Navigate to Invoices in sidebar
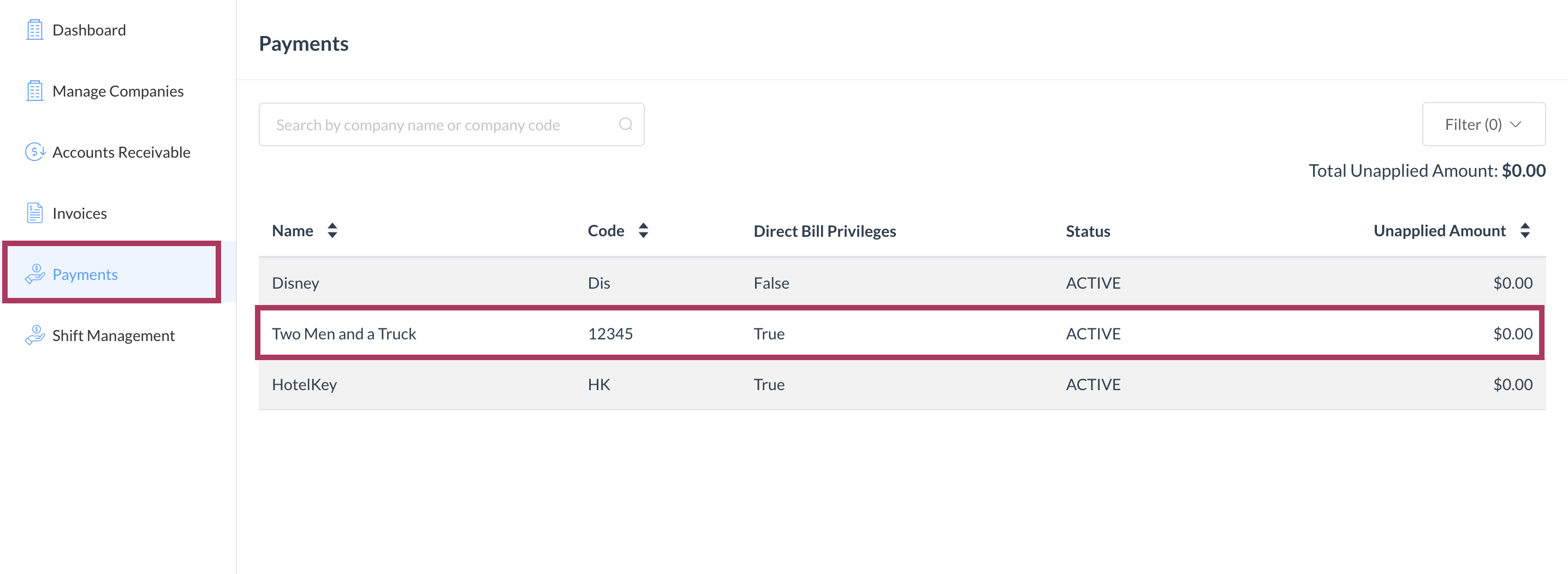Image resolution: width=1568 pixels, height=574 pixels. (x=80, y=213)
